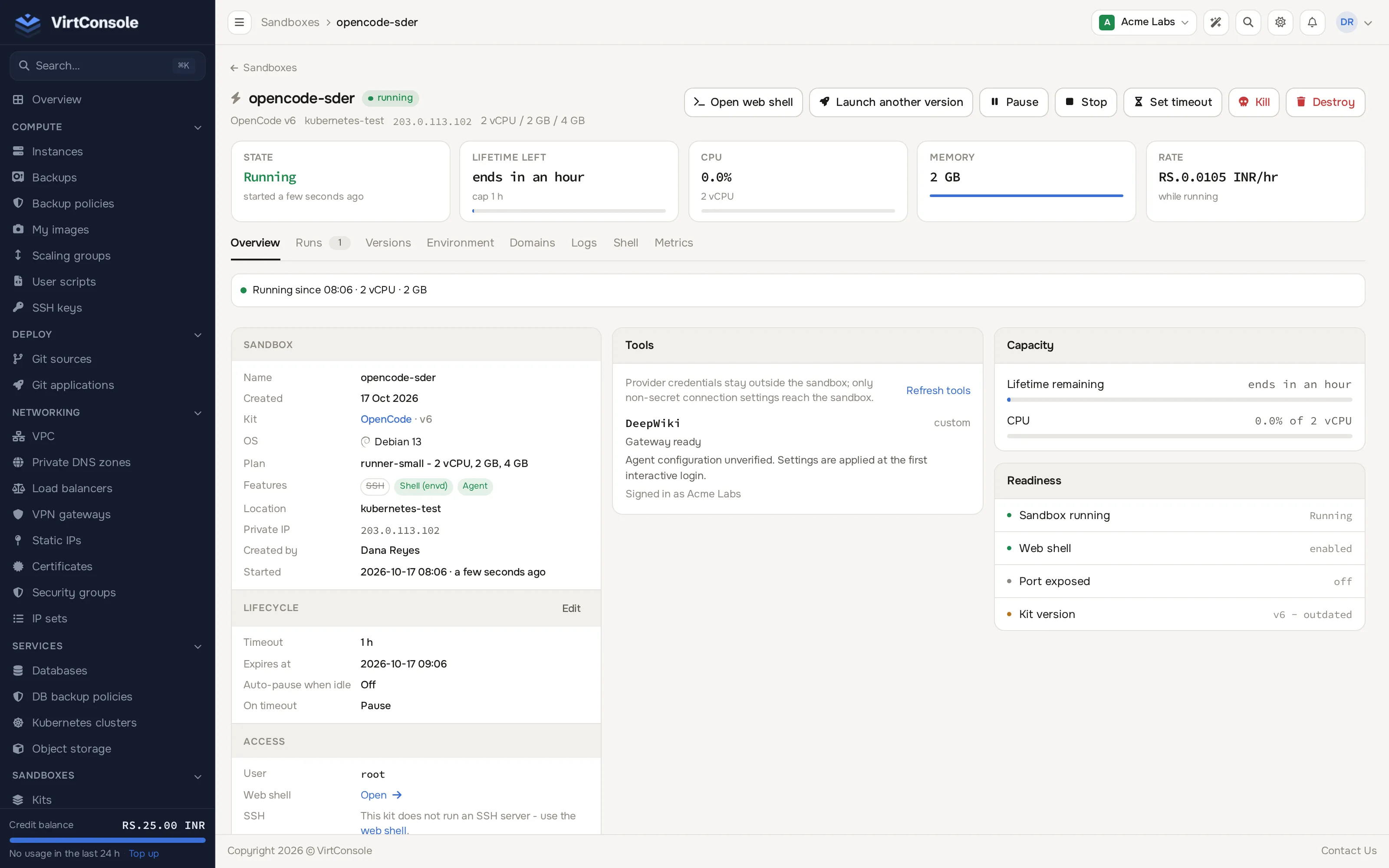Screen dimensions: 1389x868
Task: Click the hamburger menu toggle icon
Action: tap(239, 23)
